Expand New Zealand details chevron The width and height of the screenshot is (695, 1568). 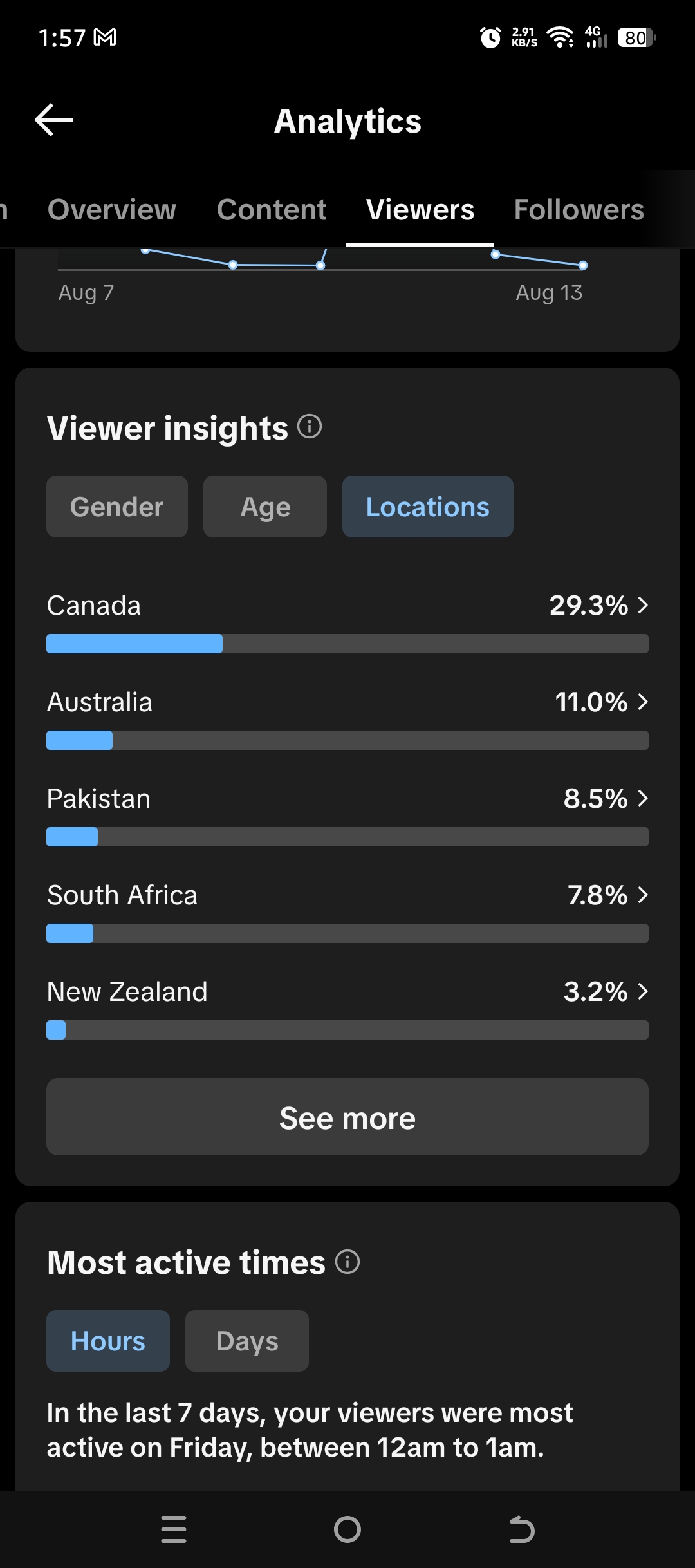pyautogui.click(x=642, y=991)
